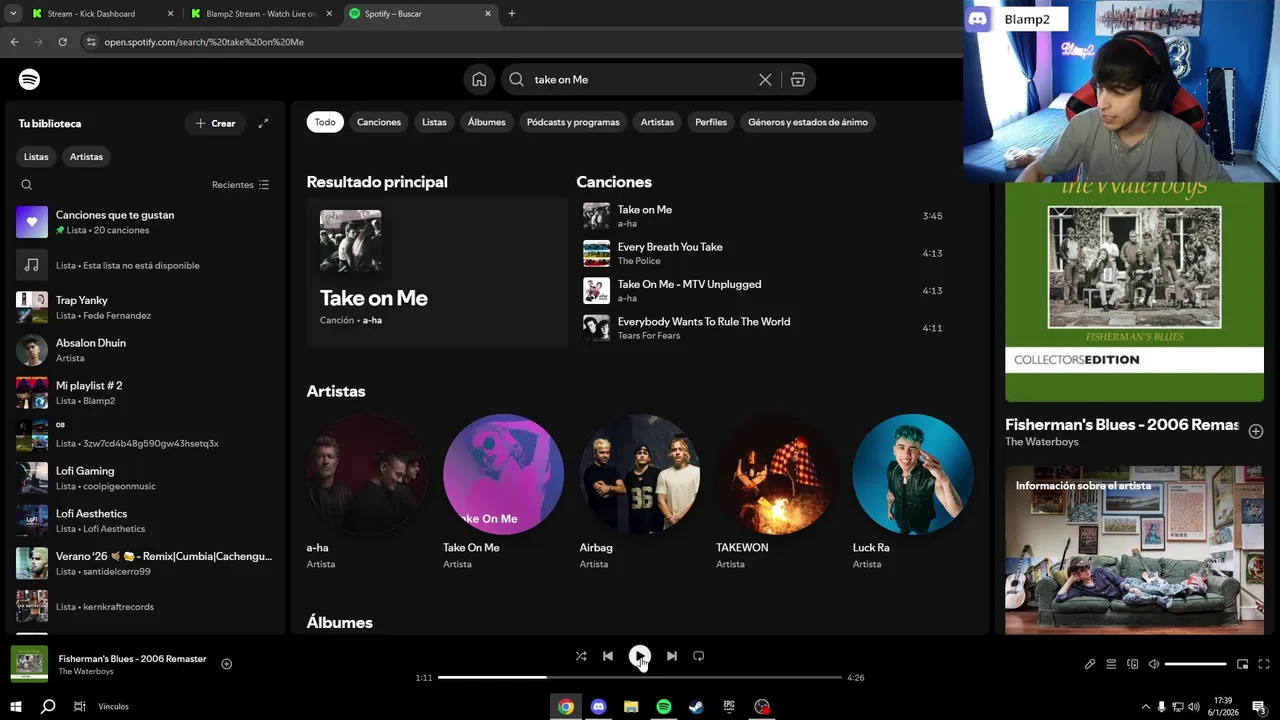The image size is (1280, 720).
Task: Select the Álbumes filter chip
Action: pyautogui.click(x=487, y=122)
